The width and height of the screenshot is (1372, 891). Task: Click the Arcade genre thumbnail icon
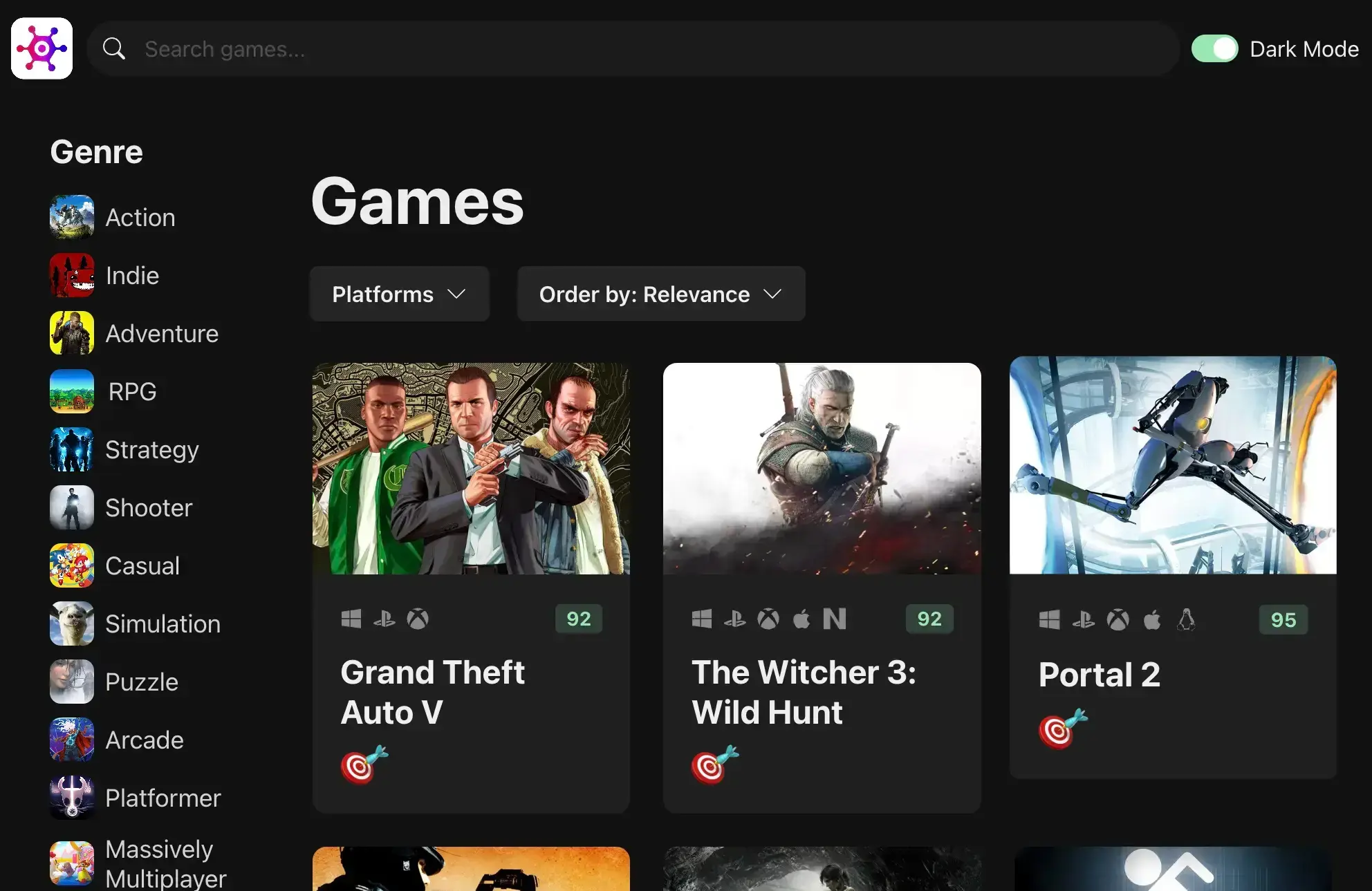[72, 740]
